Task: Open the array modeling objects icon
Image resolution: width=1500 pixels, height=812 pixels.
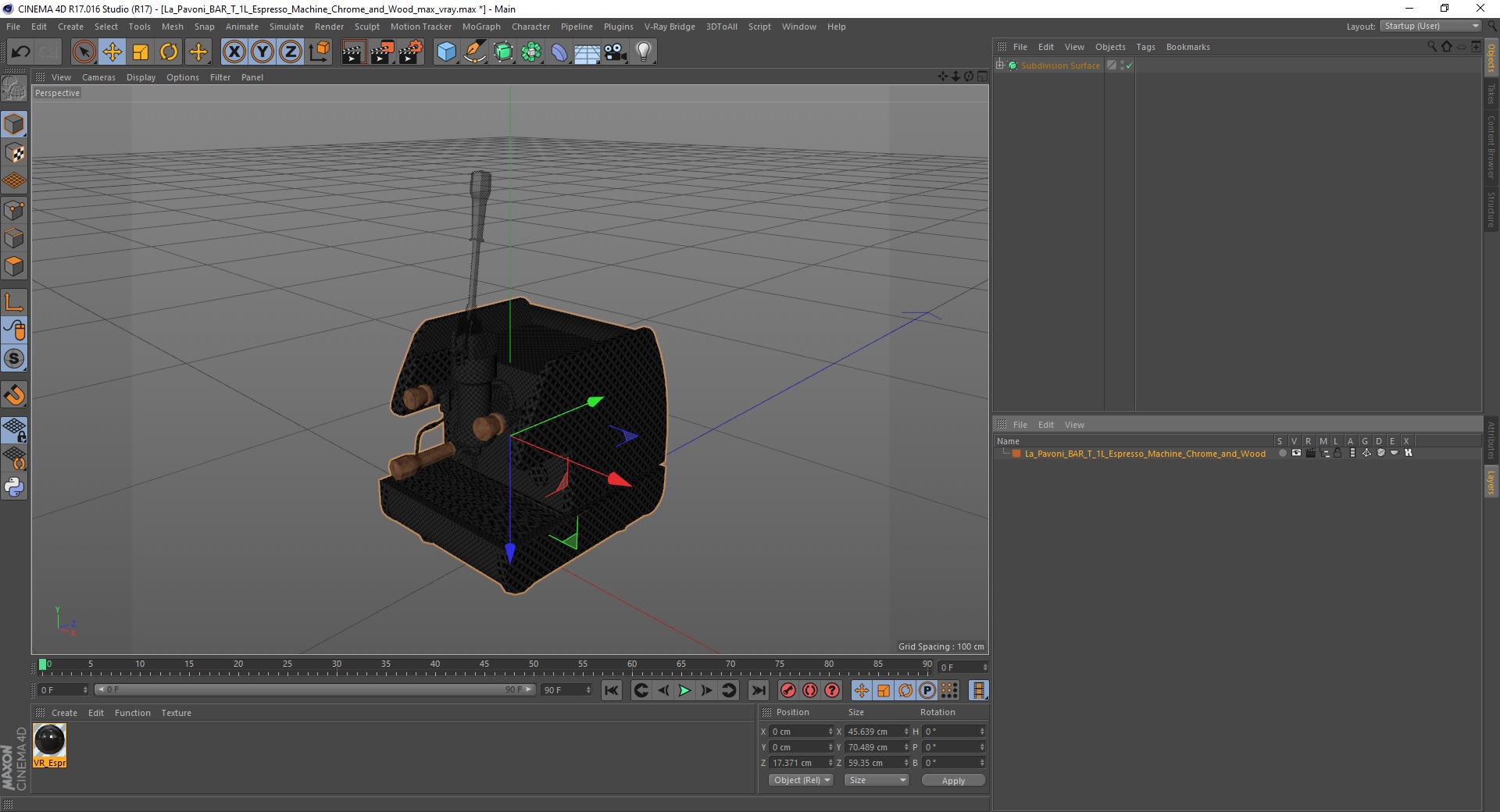Action: coord(532,52)
